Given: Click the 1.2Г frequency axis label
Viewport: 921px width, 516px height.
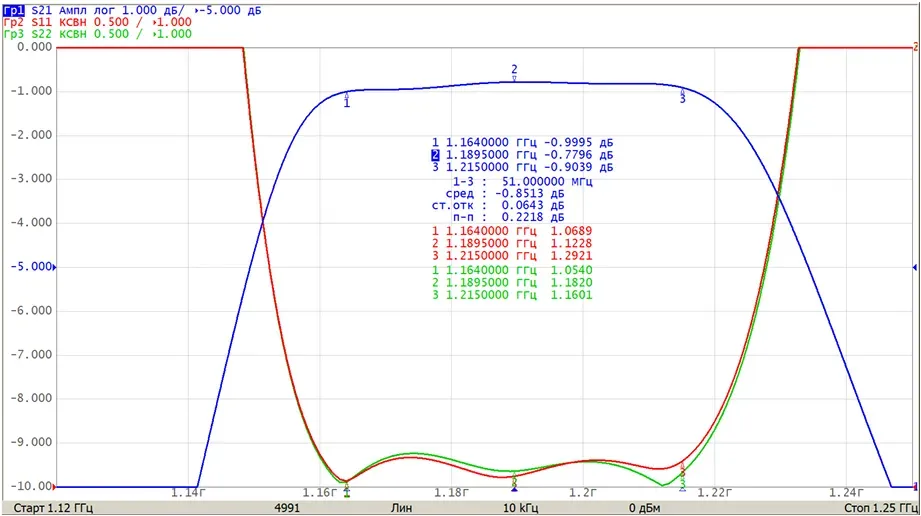Looking at the screenshot, I should pyautogui.click(x=583, y=492).
